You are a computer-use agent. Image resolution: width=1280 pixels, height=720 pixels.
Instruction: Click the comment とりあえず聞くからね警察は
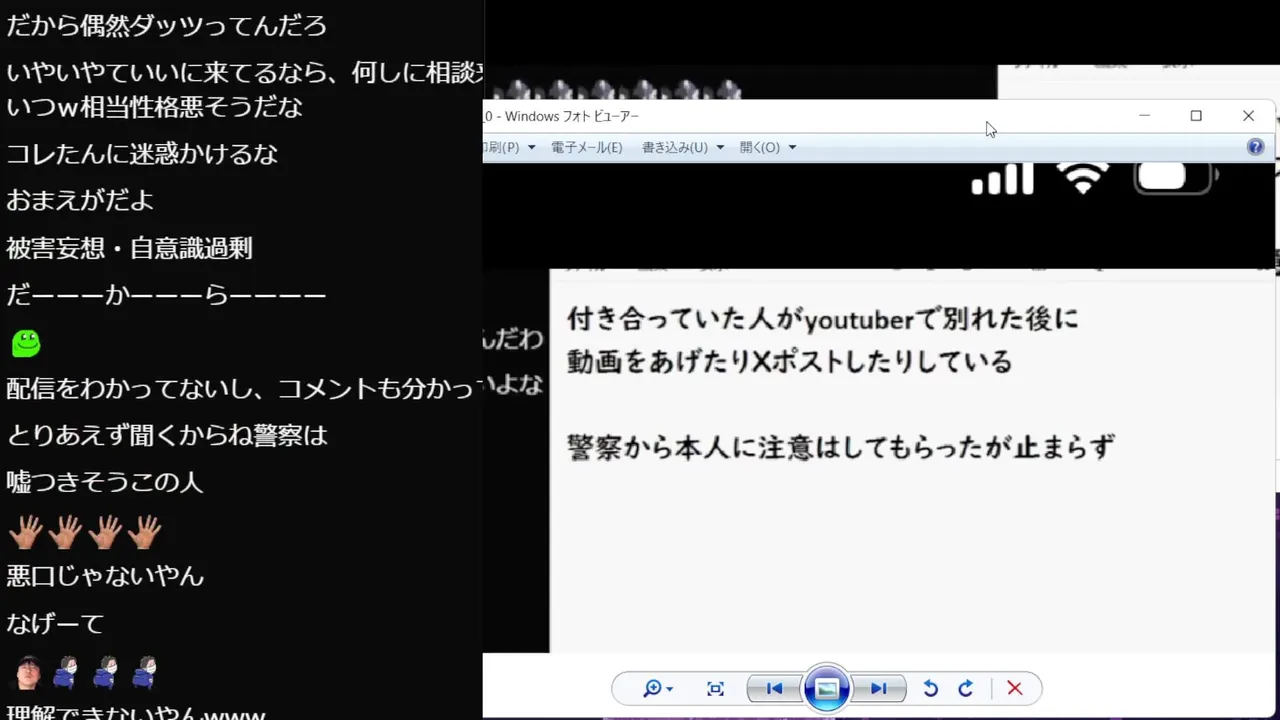point(167,435)
